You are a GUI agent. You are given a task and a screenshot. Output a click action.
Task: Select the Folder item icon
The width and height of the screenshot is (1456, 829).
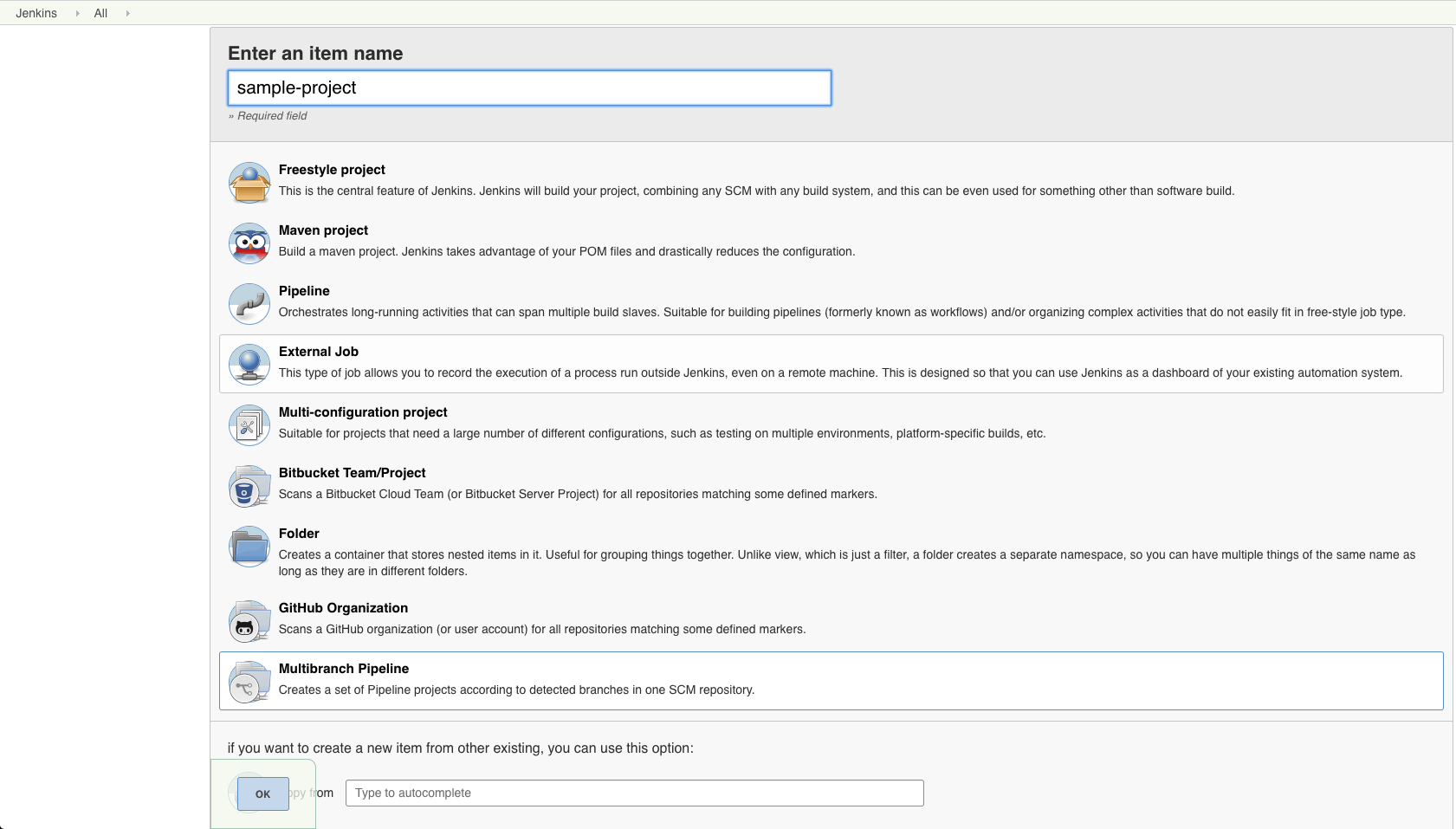pos(249,547)
